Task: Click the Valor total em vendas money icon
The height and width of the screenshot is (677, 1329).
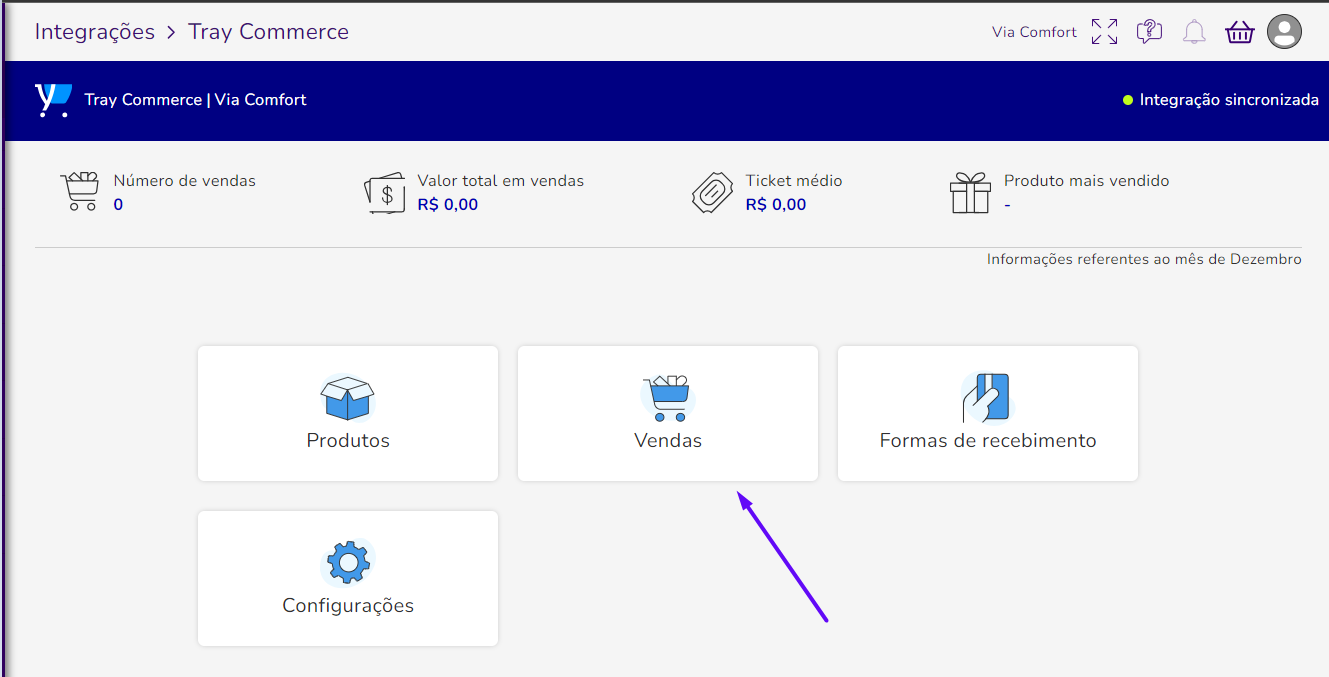Action: (385, 192)
